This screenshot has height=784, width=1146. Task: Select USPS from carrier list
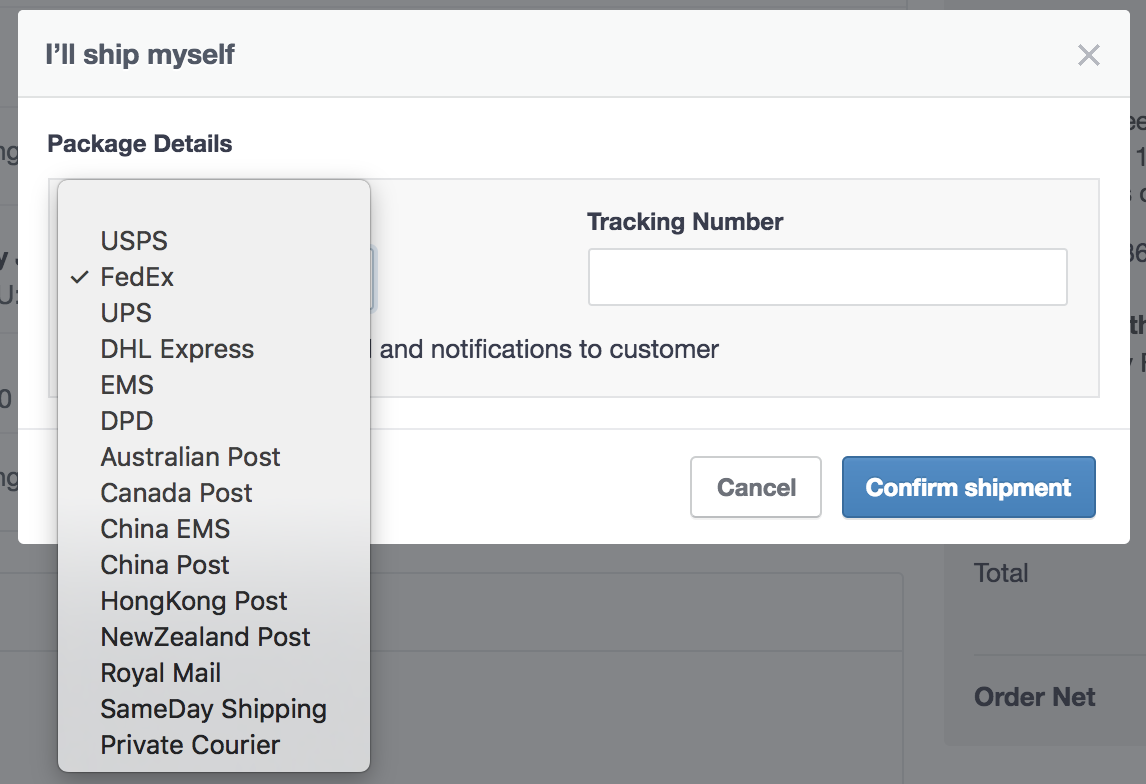click(134, 241)
